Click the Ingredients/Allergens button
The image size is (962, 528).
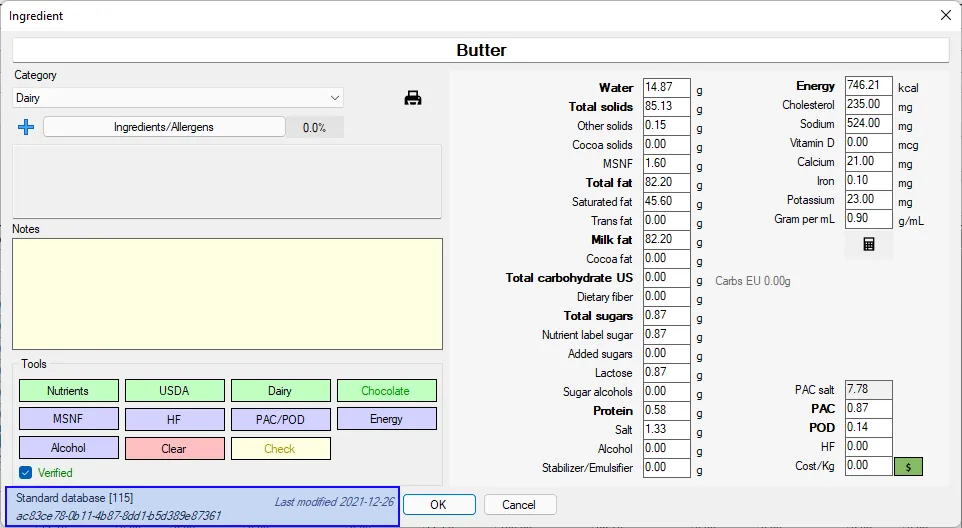click(164, 127)
